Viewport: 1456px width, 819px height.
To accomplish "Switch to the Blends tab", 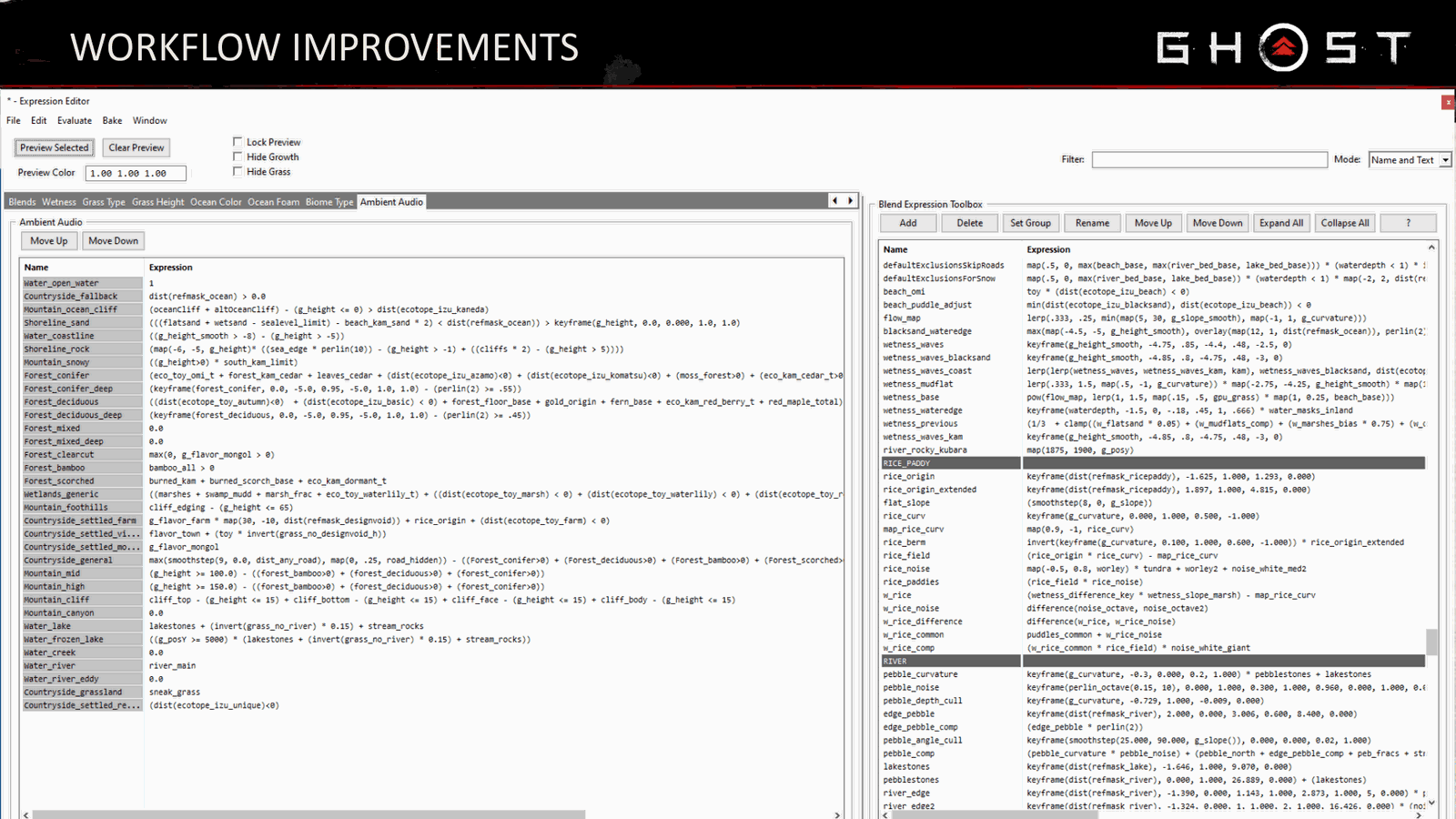I will pos(22,202).
